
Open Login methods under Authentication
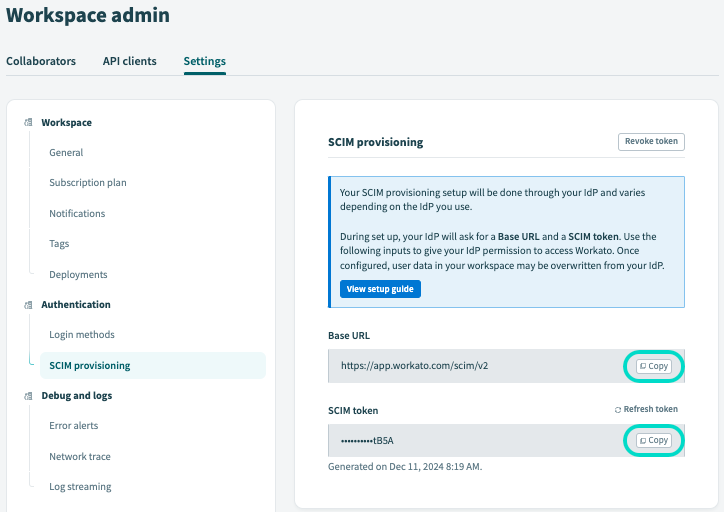click(82, 334)
